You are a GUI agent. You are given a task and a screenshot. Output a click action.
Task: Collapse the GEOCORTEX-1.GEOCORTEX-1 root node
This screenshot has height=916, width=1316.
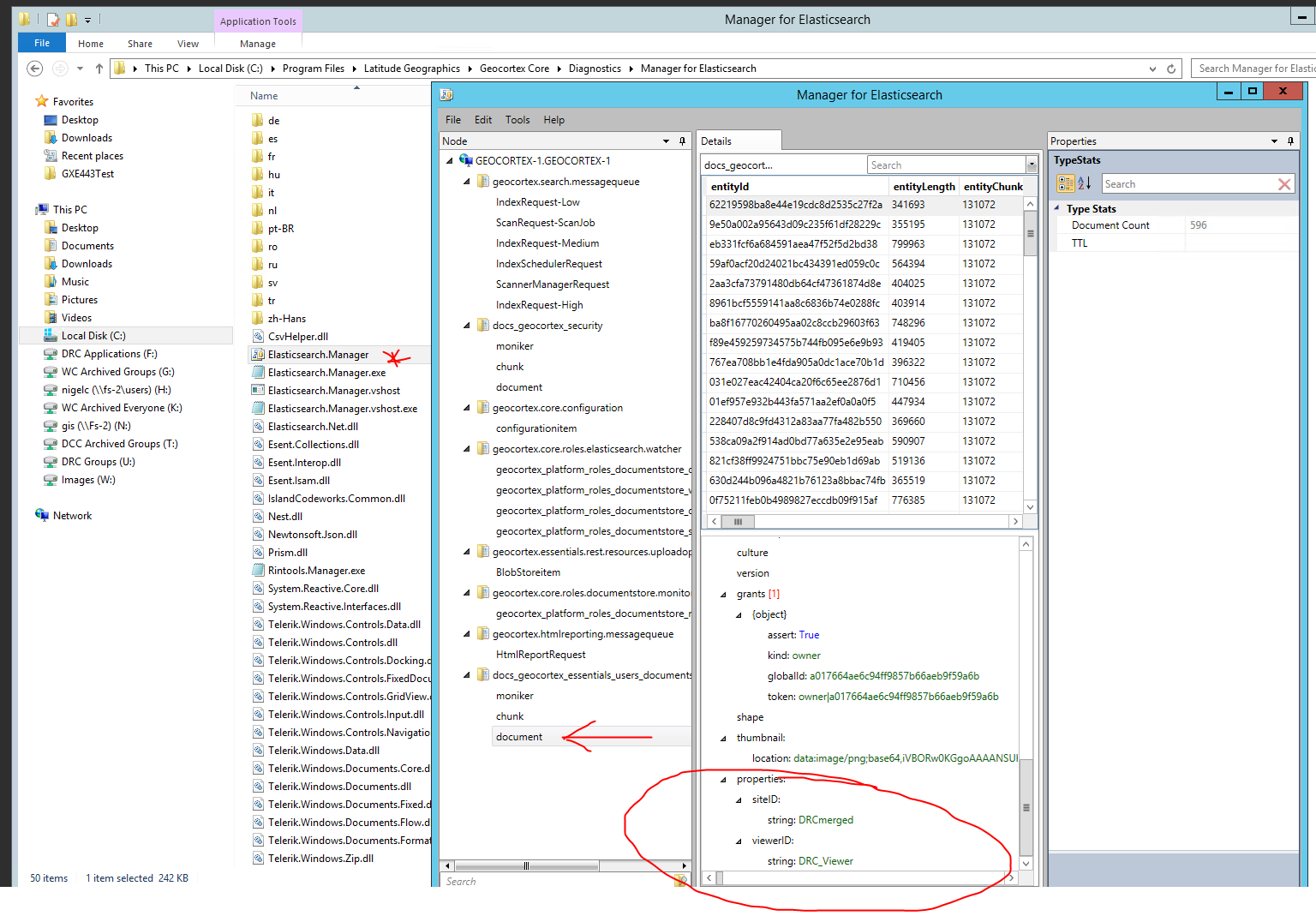pos(450,161)
